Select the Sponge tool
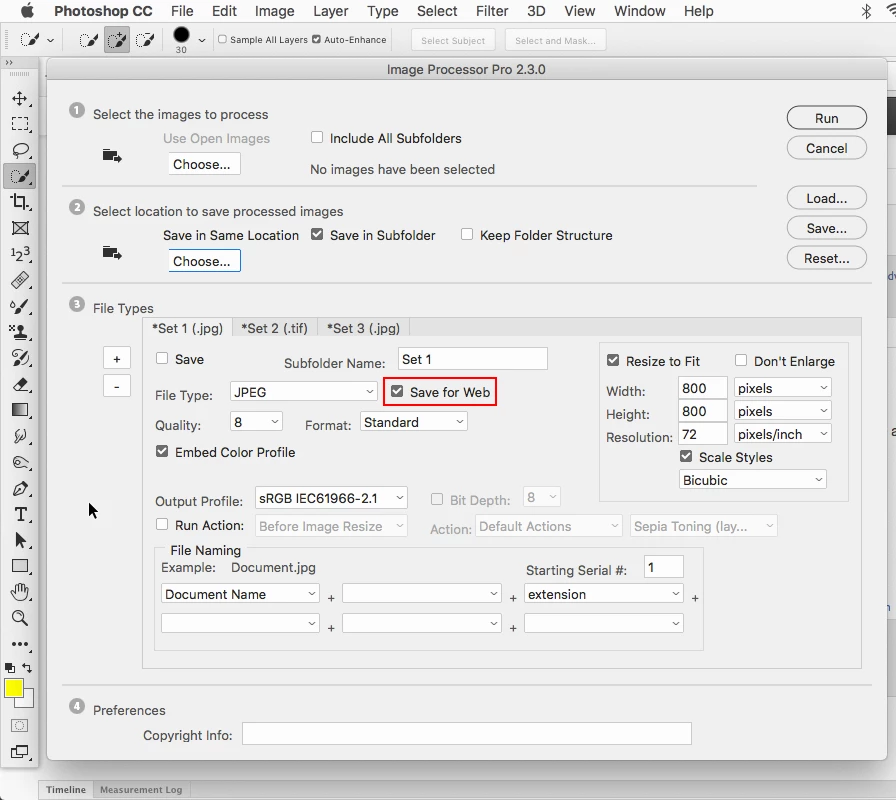Image resolution: width=896 pixels, height=800 pixels. 20,462
